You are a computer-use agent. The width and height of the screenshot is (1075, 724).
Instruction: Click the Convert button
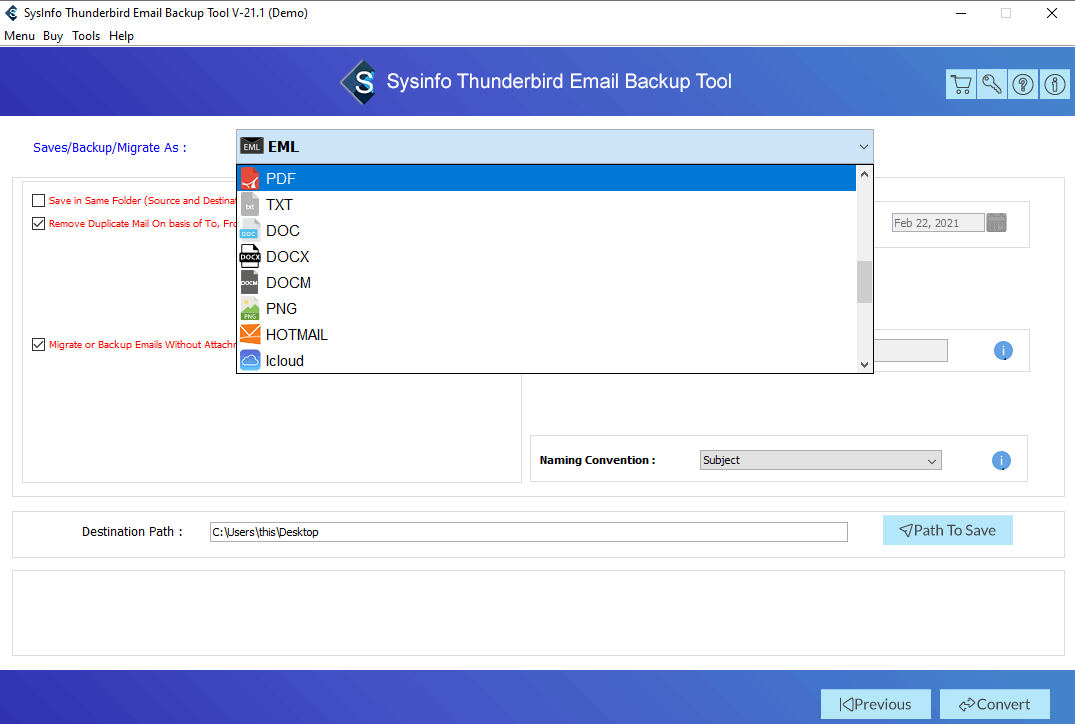pos(994,704)
